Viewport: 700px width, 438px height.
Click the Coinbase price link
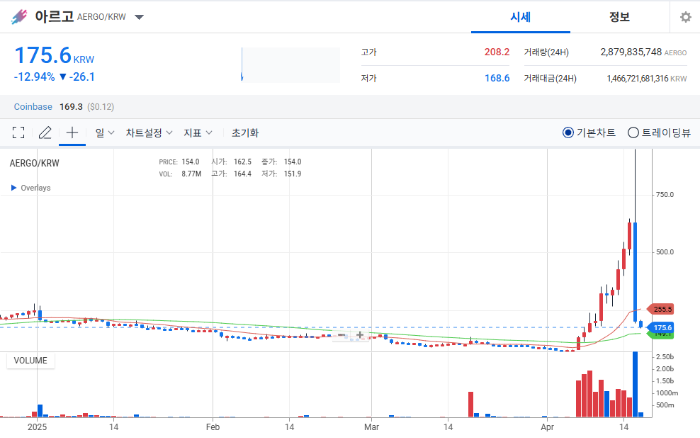point(33,107)
